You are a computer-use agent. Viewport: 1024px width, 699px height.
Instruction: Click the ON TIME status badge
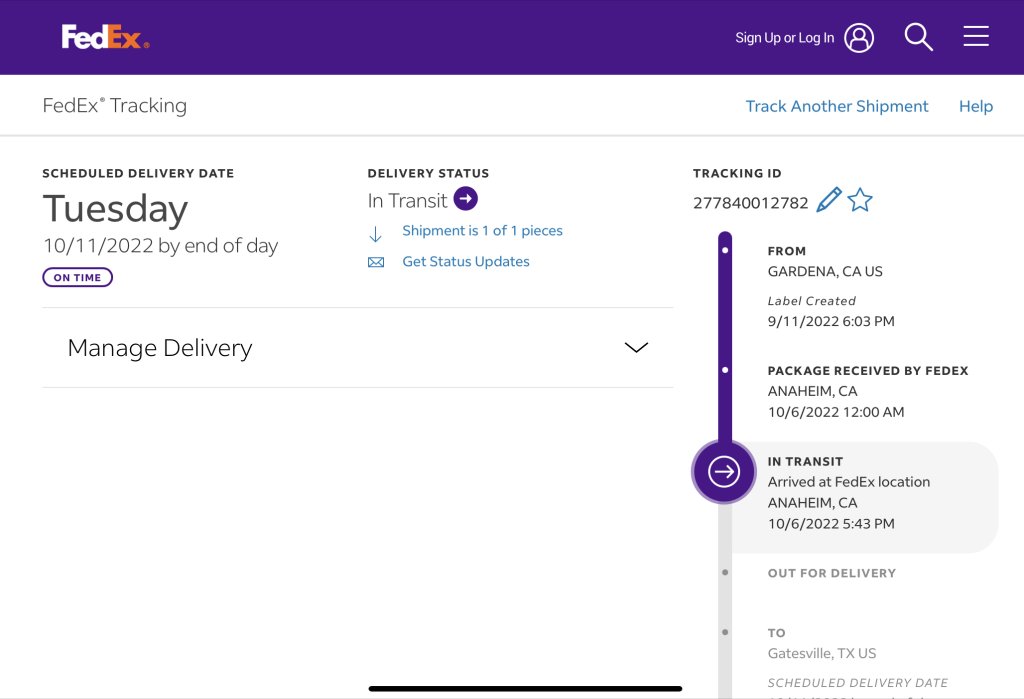tap(77, 278)
